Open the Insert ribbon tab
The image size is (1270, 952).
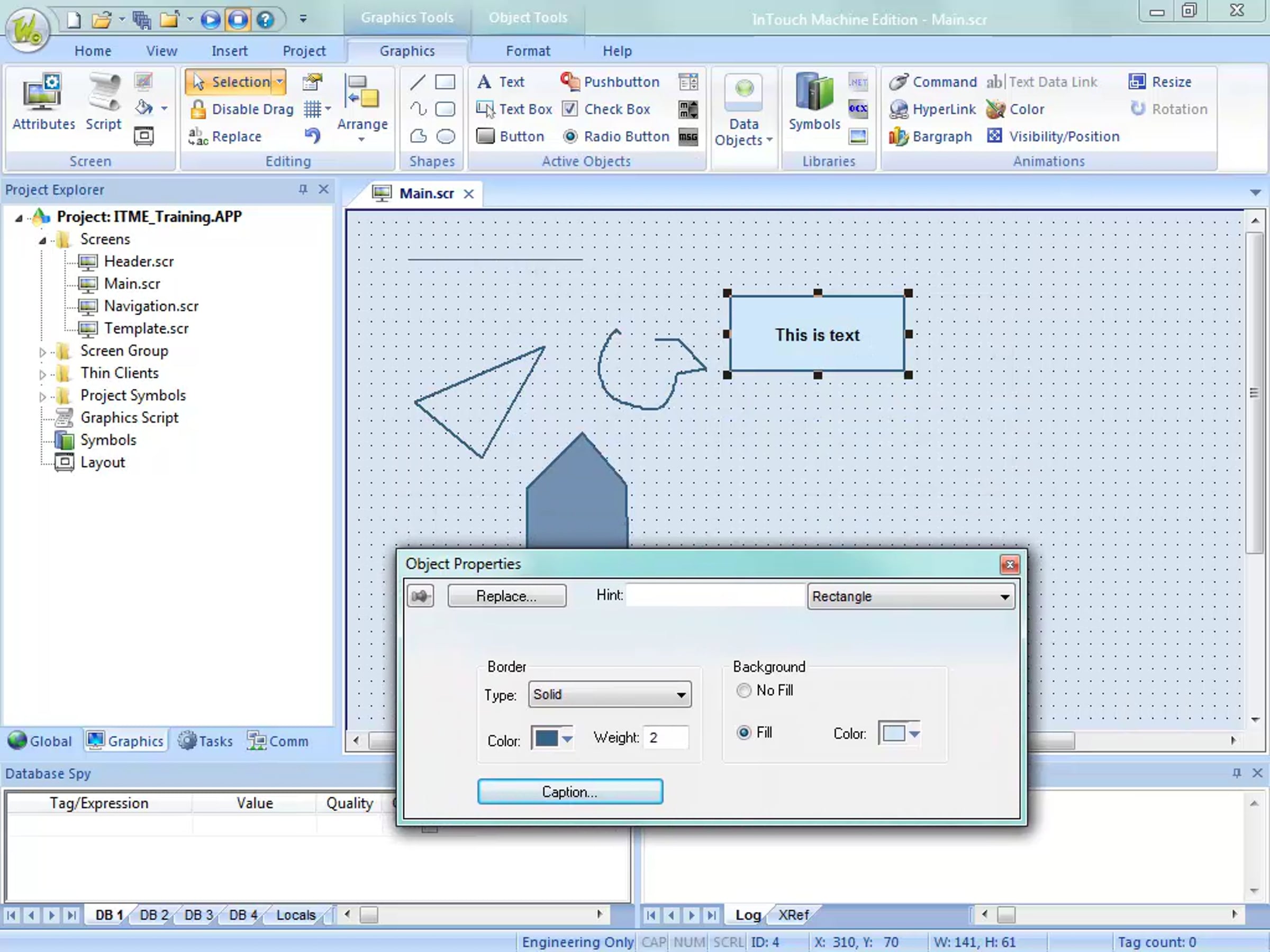click(229, 51)
